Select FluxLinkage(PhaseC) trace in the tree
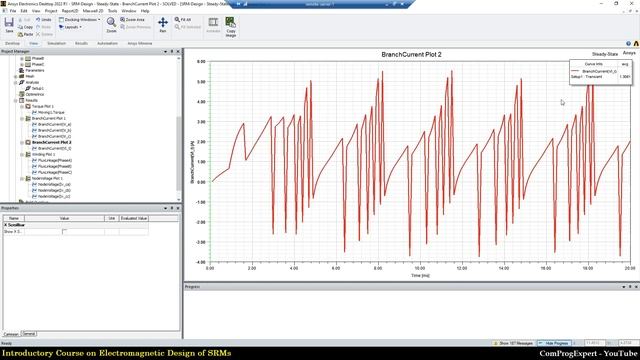The image size is (640, 360). [x=55, y=172]
